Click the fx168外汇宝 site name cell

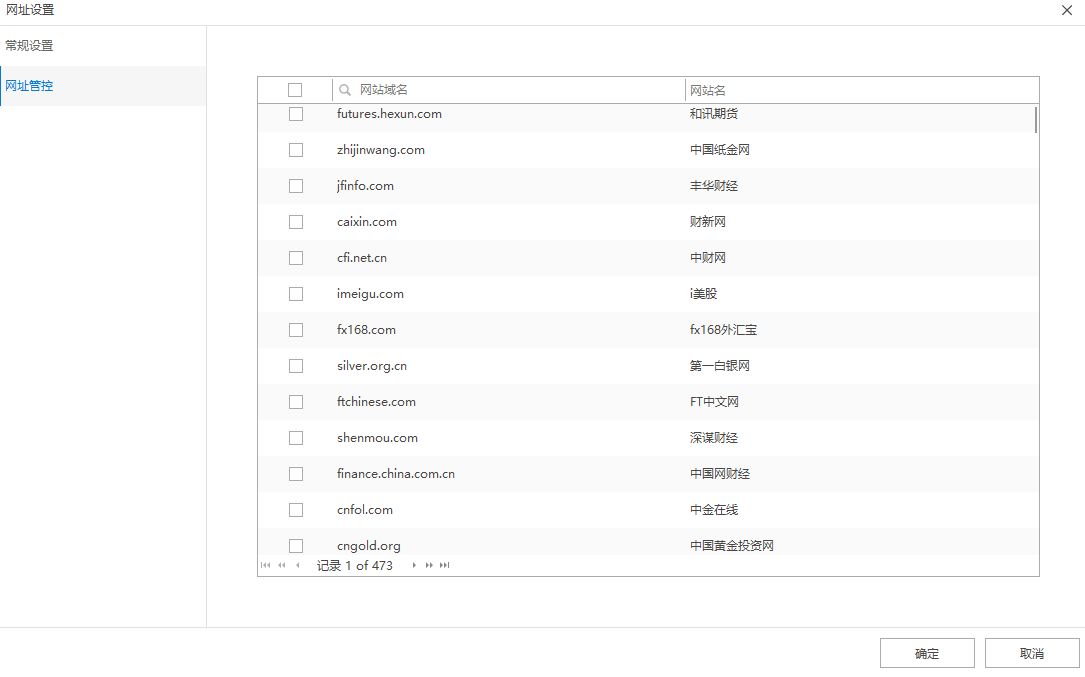(x=723, y=330)
